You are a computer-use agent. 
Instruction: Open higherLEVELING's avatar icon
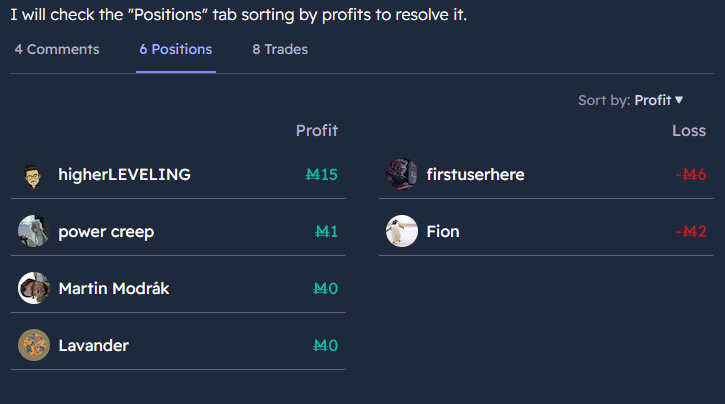tap(33, 174)
